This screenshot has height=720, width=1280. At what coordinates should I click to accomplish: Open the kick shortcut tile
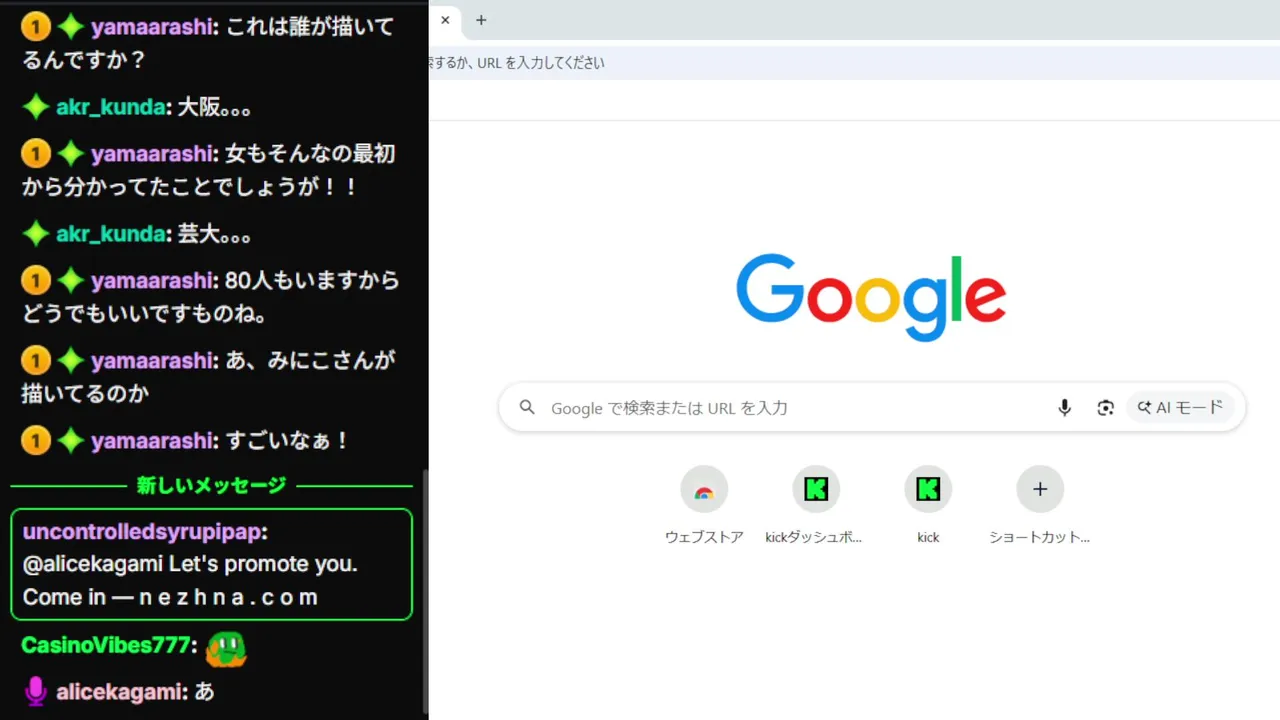[928, 489]
